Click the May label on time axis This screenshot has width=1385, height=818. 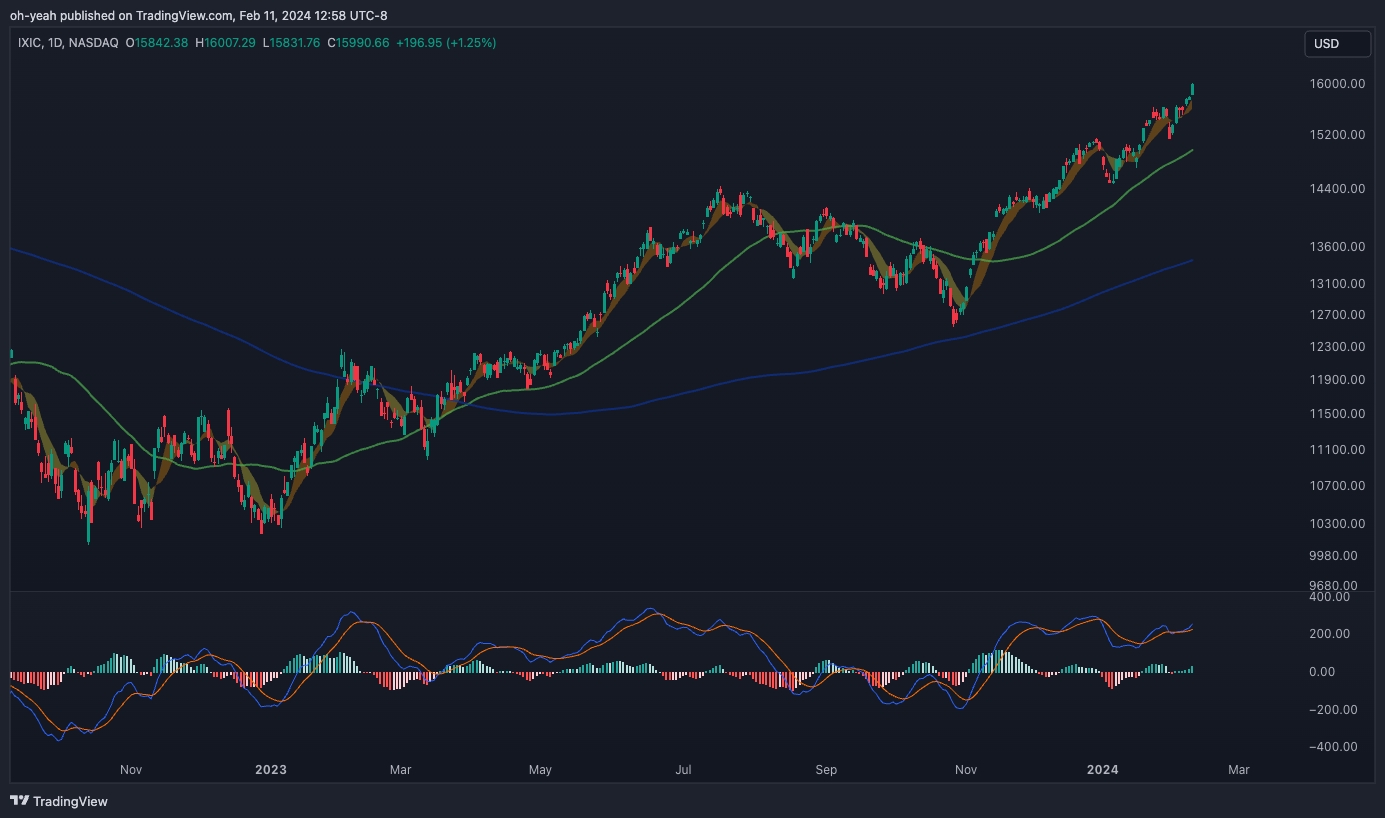click(x=540, y=770)
